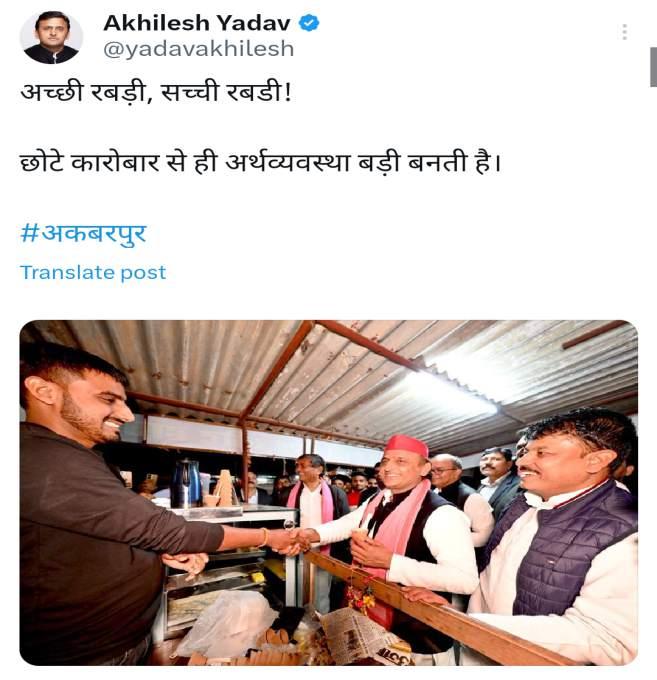Open the #अकबरपुर hashtag
Viewport: 657px width, 680px height.
tap(83, 234)
